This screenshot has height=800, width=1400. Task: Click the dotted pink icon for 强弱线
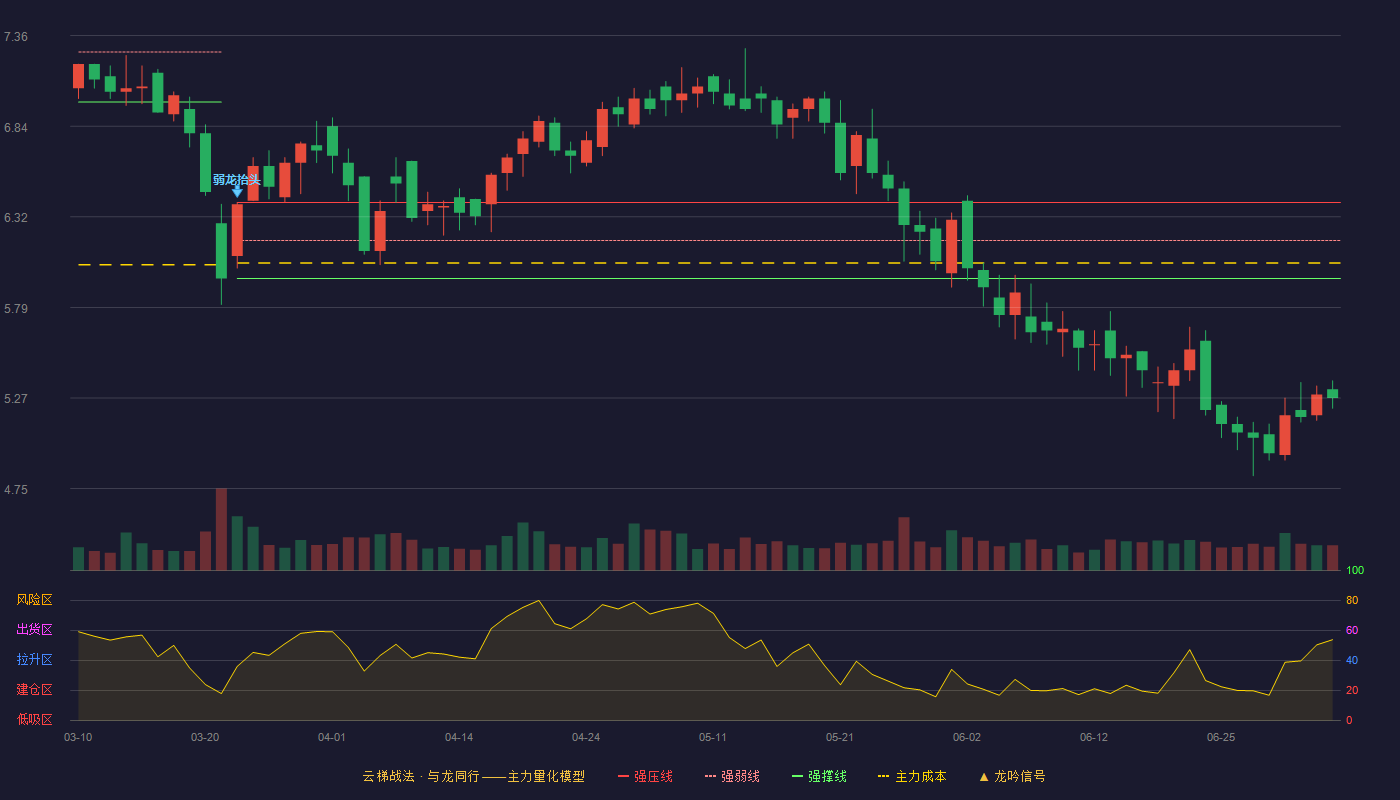click(x=710, y=776)
